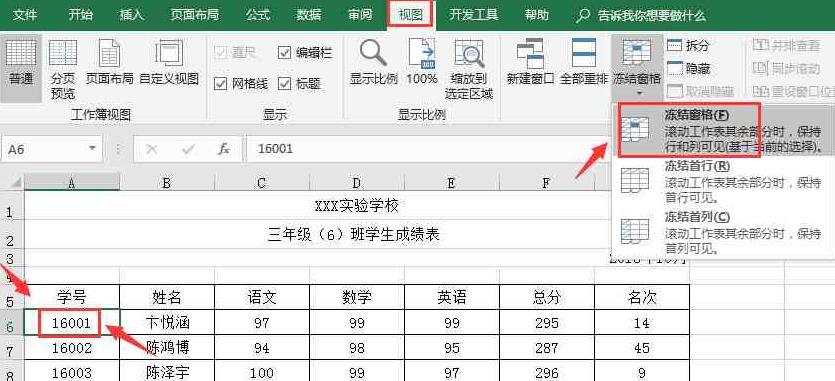The height and width of the screenshot is (381, 835).
Task: Select column header A
Action: pyautogui.click(x=72, y=183)
